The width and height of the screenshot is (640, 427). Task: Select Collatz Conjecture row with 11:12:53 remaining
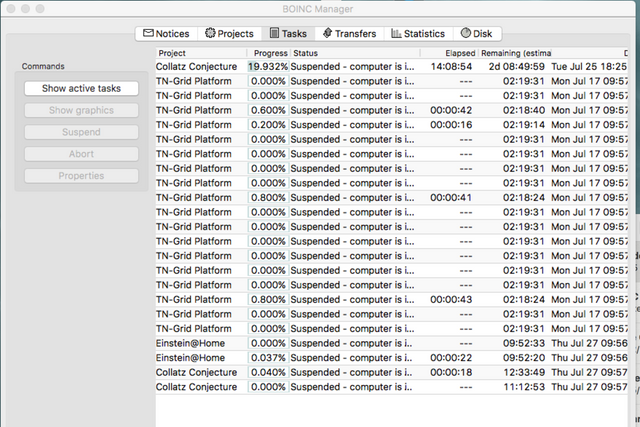391,387
